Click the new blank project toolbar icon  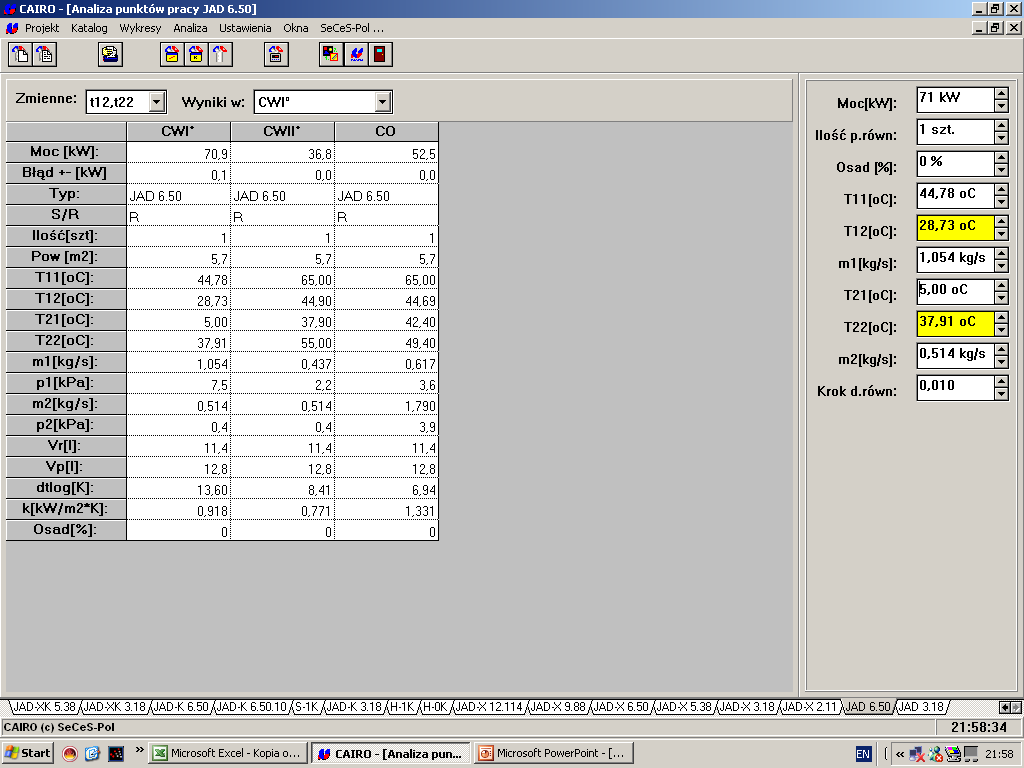coord(20,54)
